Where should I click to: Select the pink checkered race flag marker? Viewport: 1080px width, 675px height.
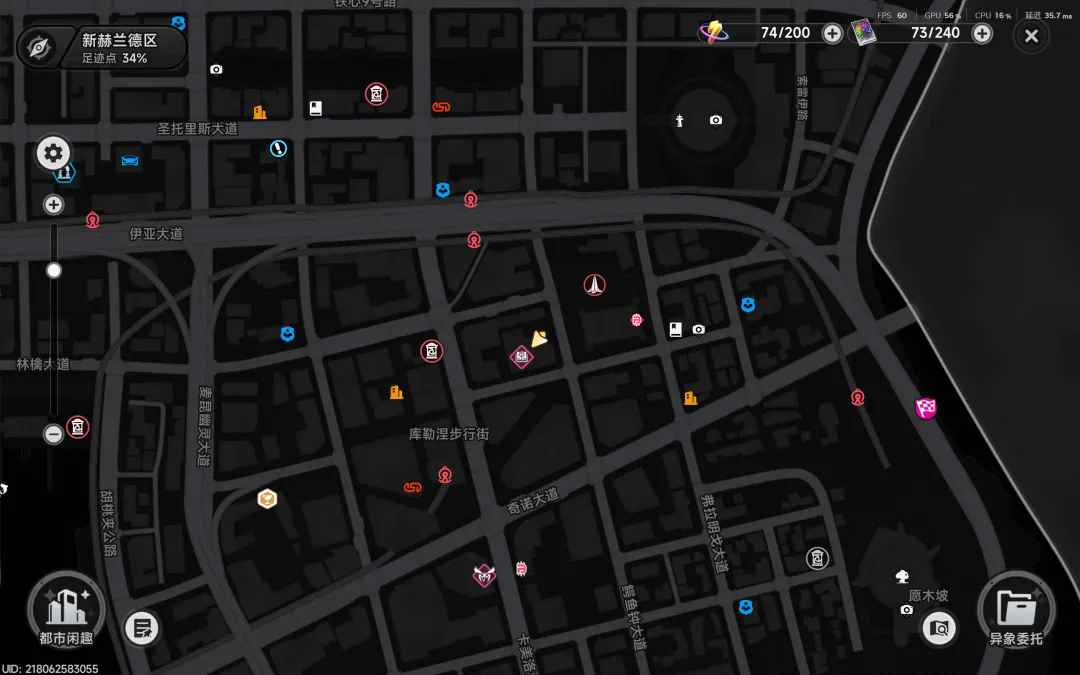[925, 408]
